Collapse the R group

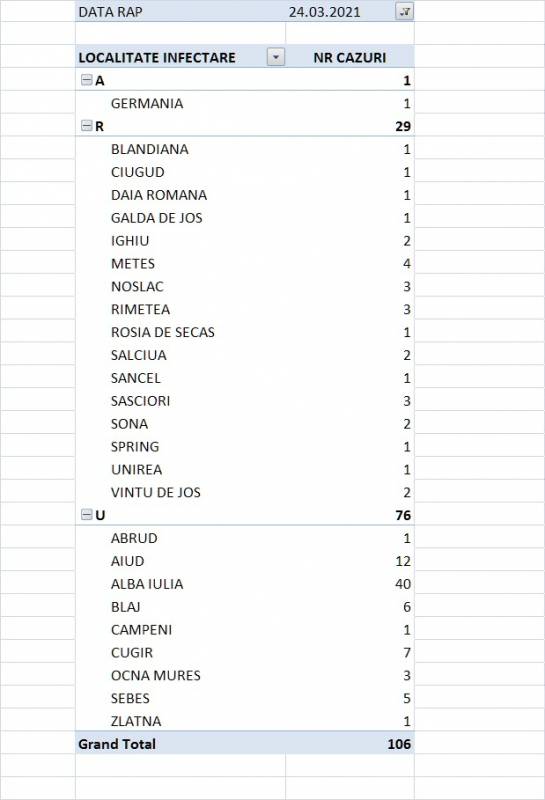pyautogui.click(x=87, y=126)
